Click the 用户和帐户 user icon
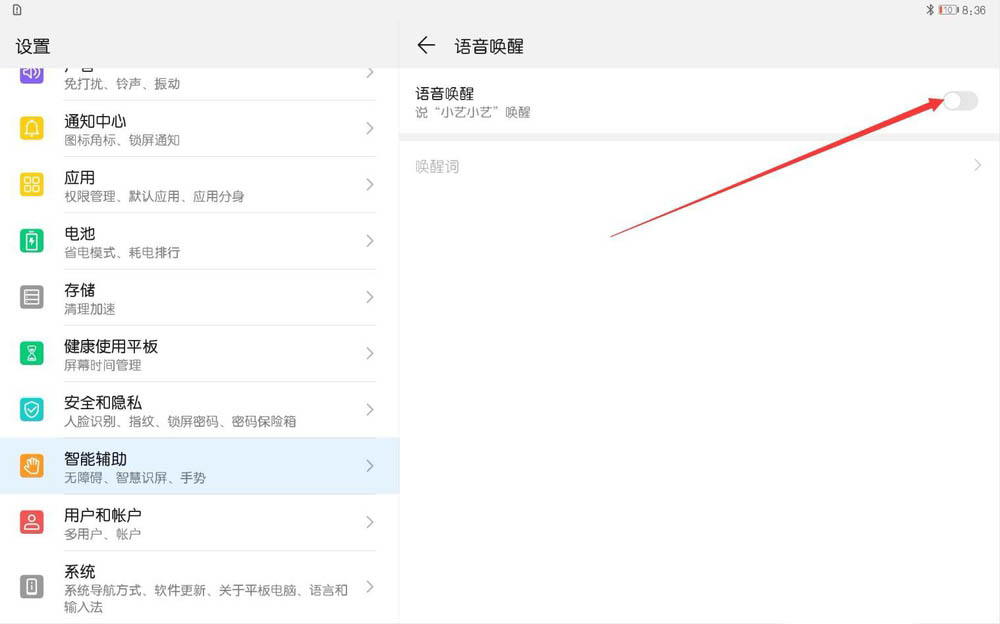Screen dimensions: 1000x624 [30, 523]
